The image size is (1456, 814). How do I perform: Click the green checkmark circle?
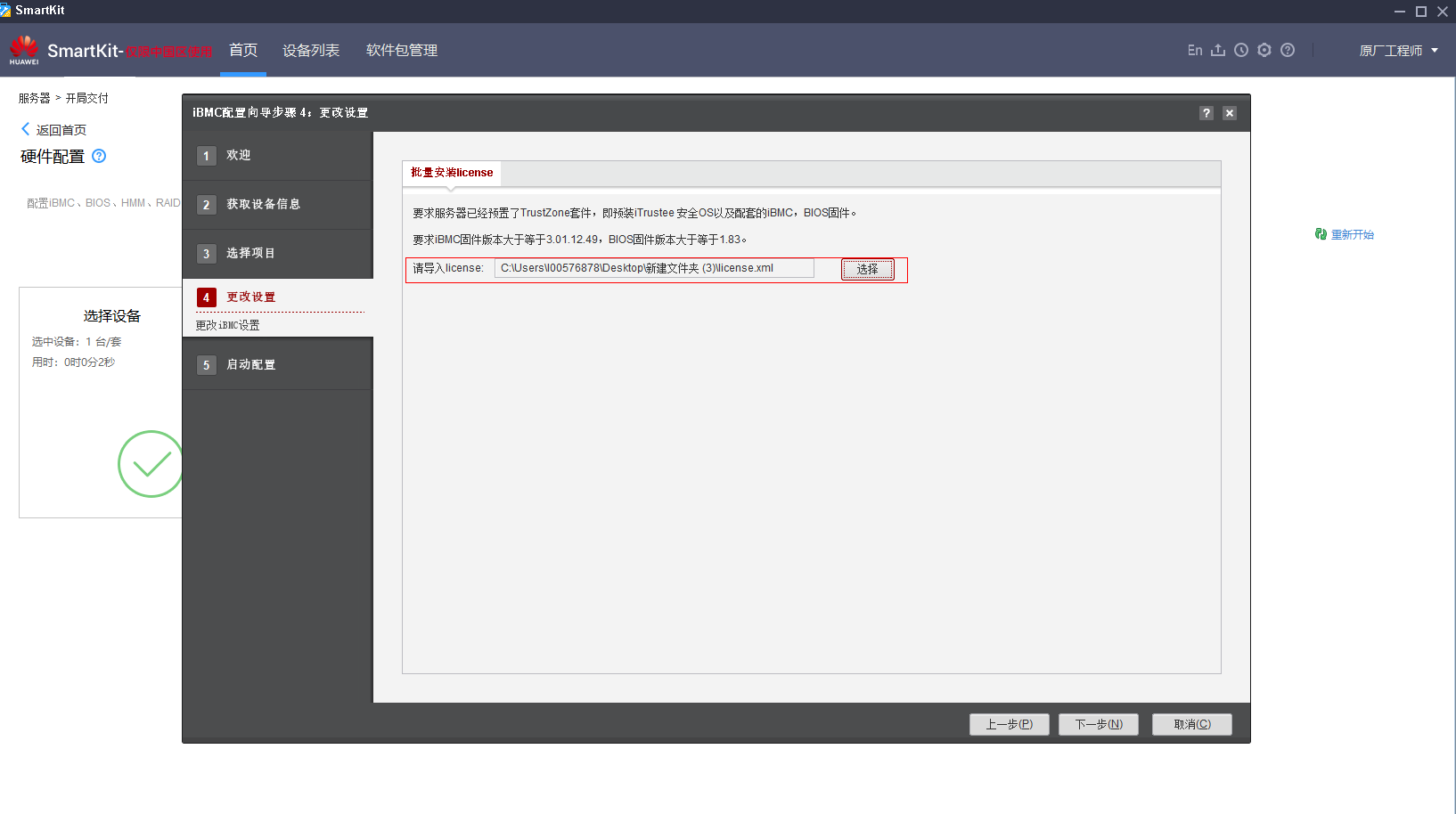[x=151, y=464]
